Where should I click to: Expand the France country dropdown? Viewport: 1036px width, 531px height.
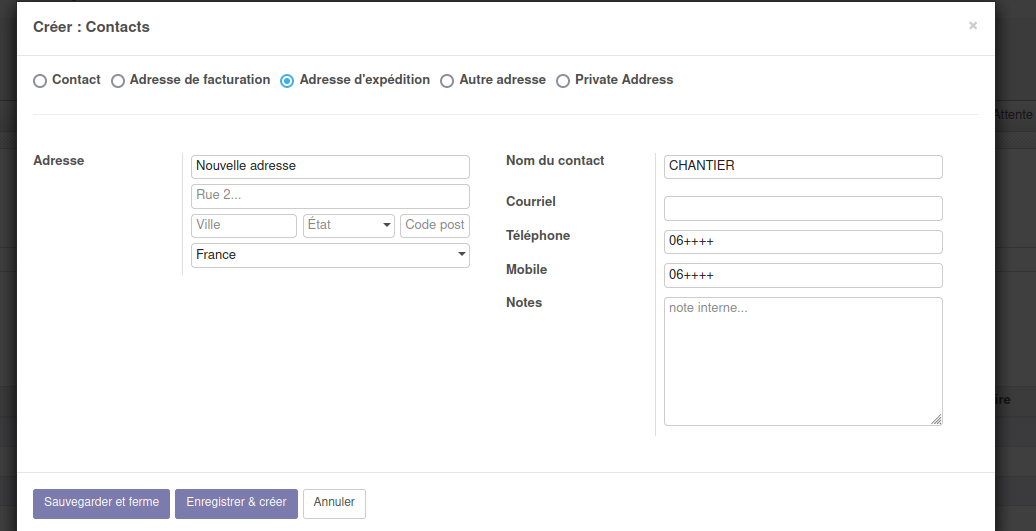(330, 255)
